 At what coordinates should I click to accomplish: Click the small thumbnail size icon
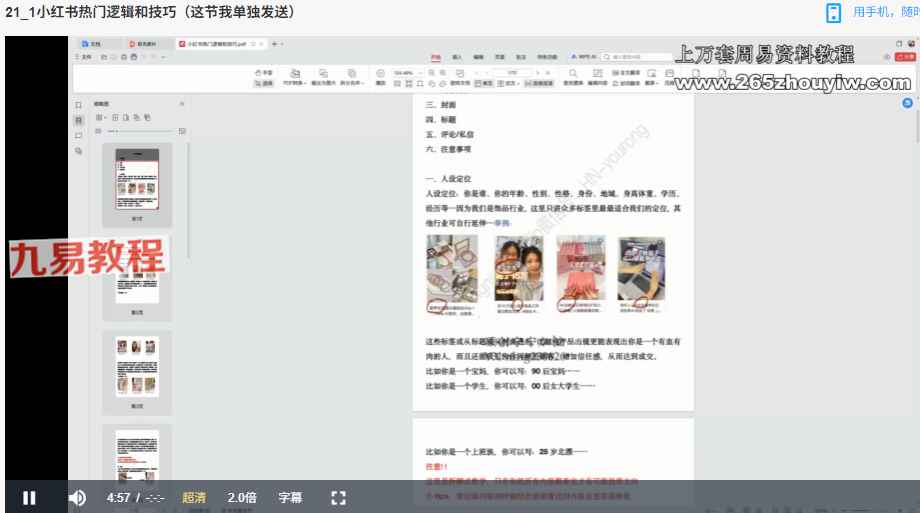98,131
